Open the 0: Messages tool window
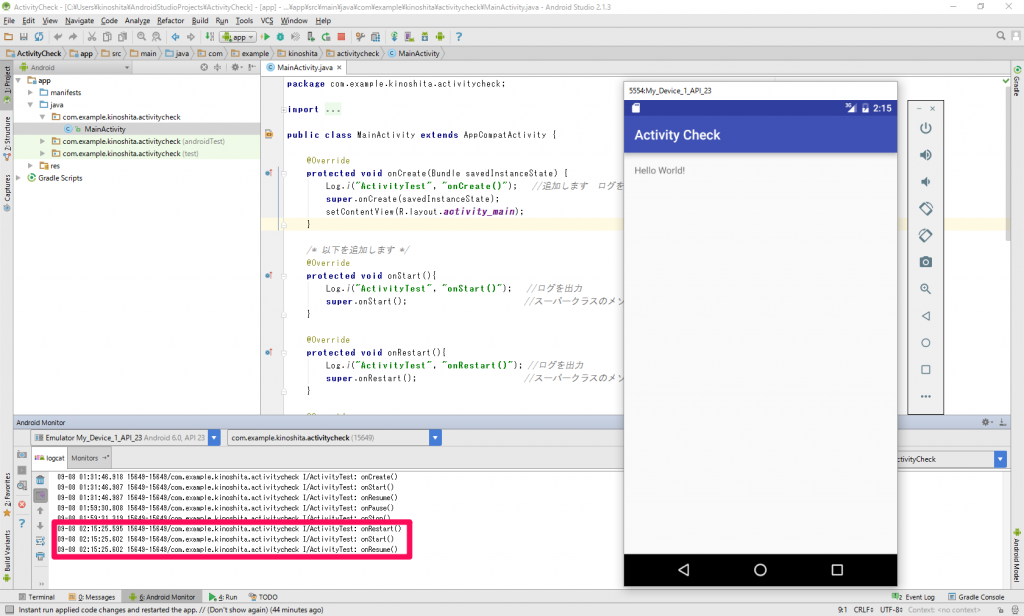This screenshot has width=1024, height=616. pos(93,597)
